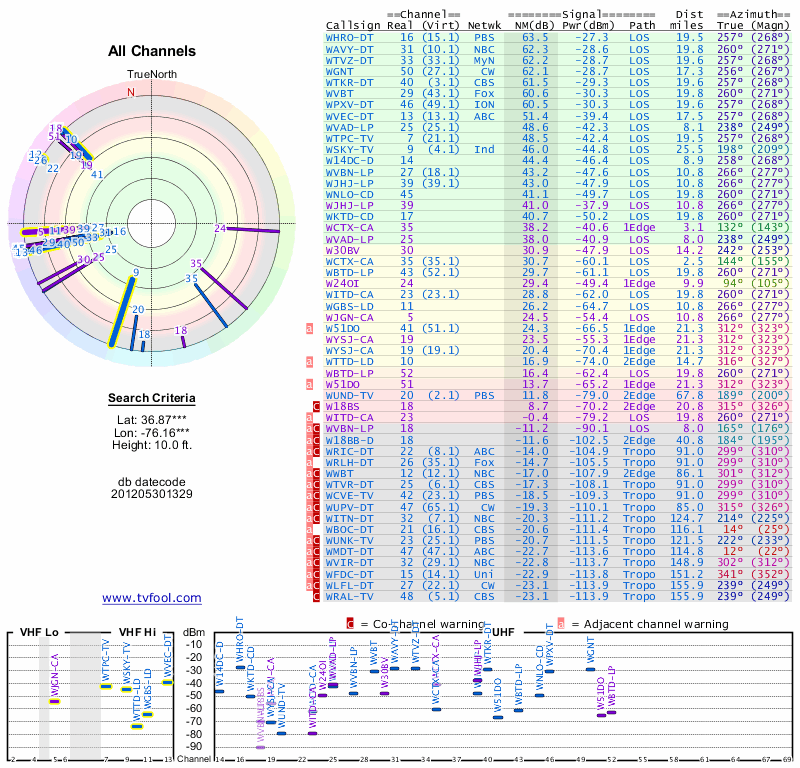Click the WTPC-TV callsign
Screen dimensions: 800x768
click(349, 138)
